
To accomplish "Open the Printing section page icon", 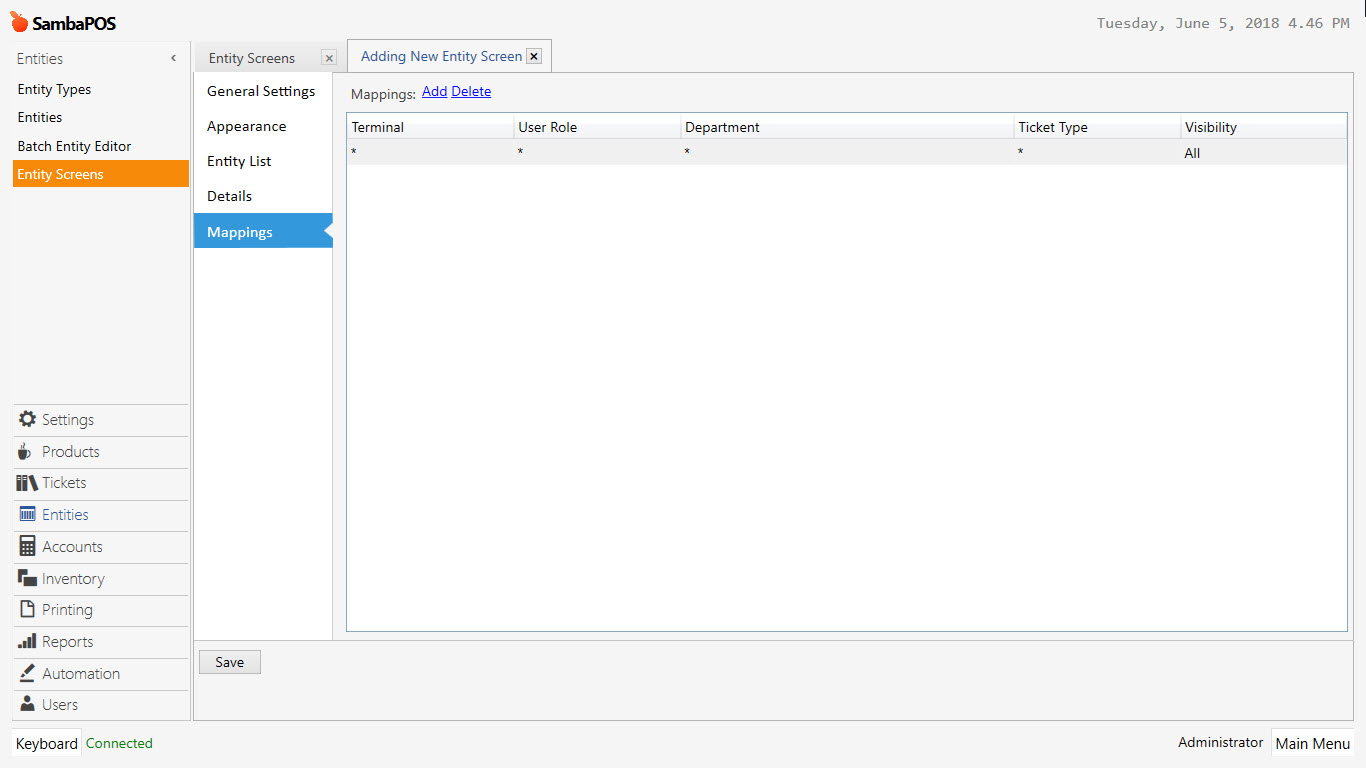I will pos(27,610).
